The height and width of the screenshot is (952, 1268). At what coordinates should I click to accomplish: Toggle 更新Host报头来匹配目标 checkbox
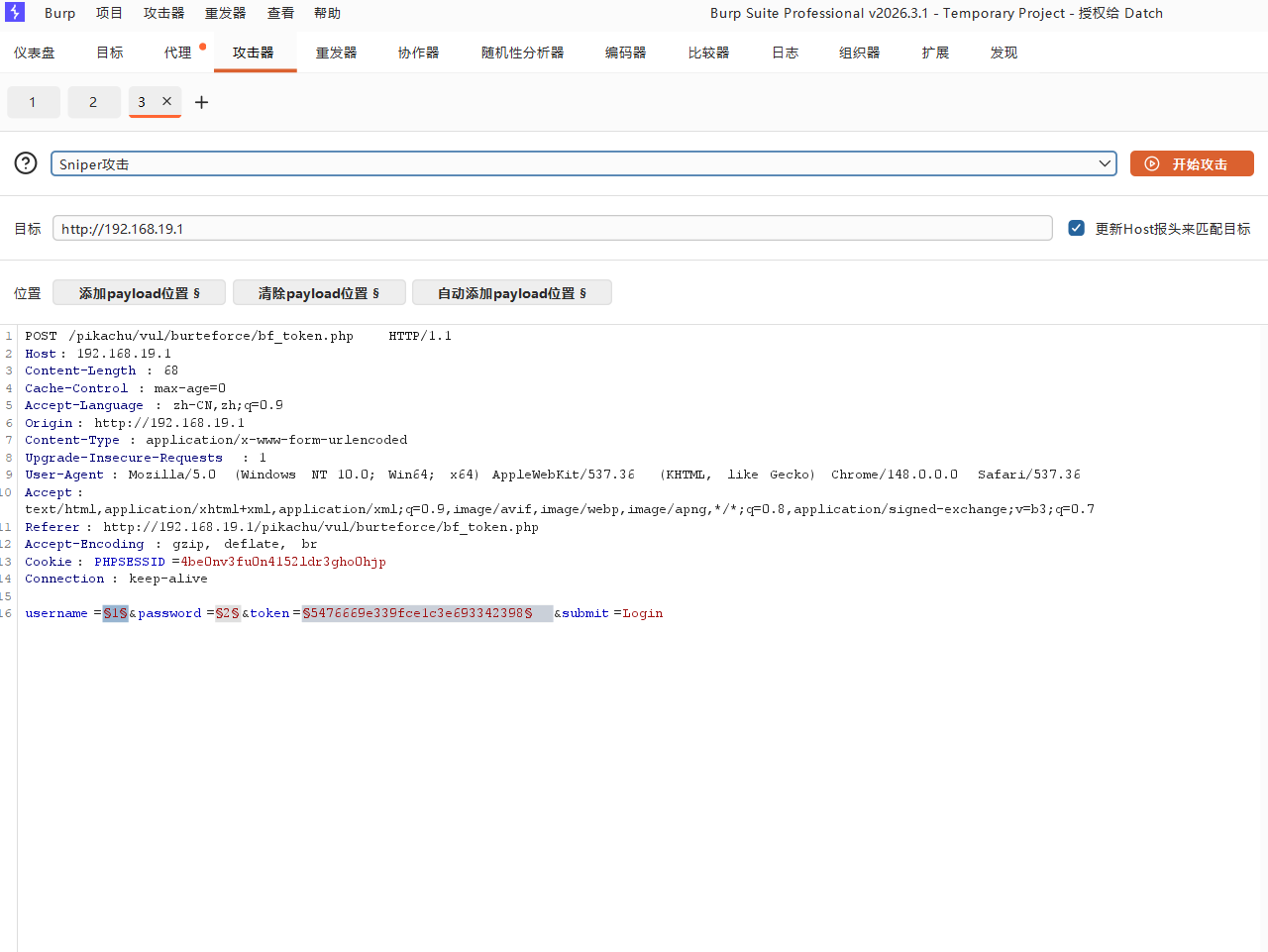coord(1076,228)
